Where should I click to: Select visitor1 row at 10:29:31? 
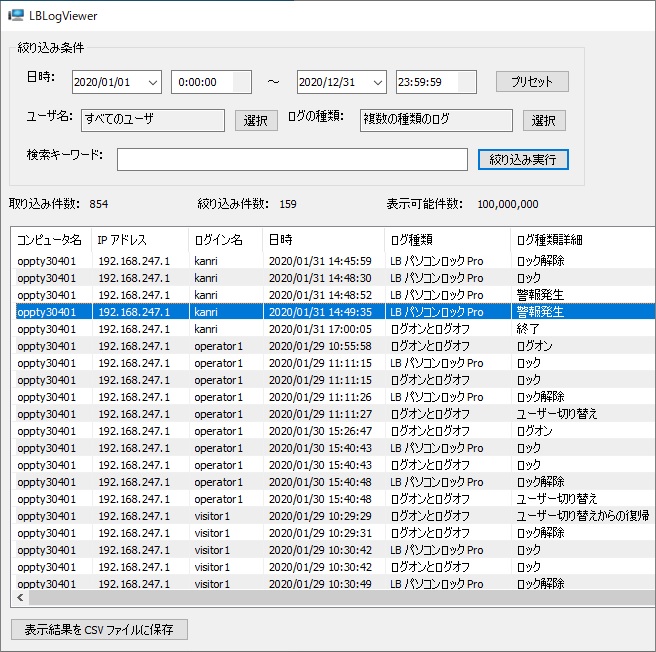coord(334,533)
